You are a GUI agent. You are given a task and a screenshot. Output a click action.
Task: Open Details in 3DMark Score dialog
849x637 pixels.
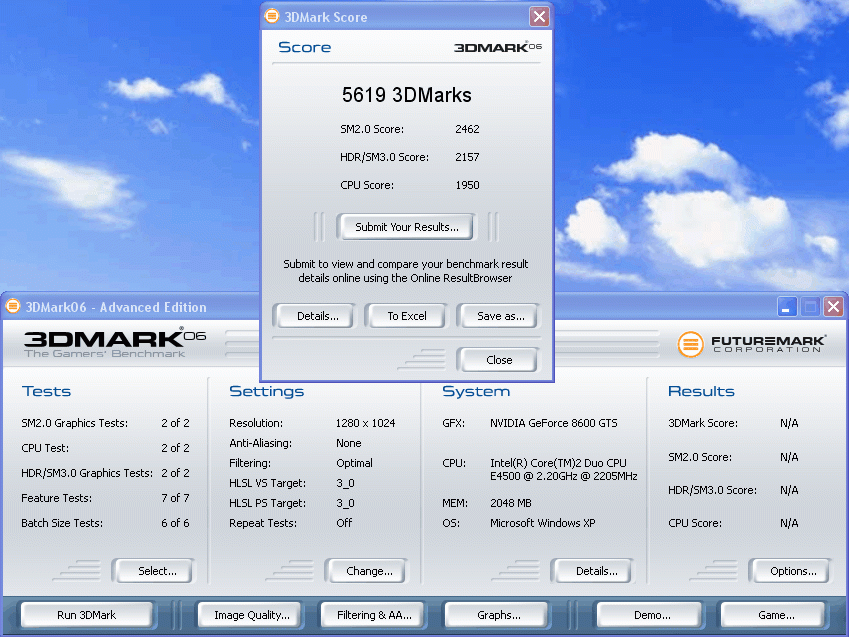tap(317, 316)
